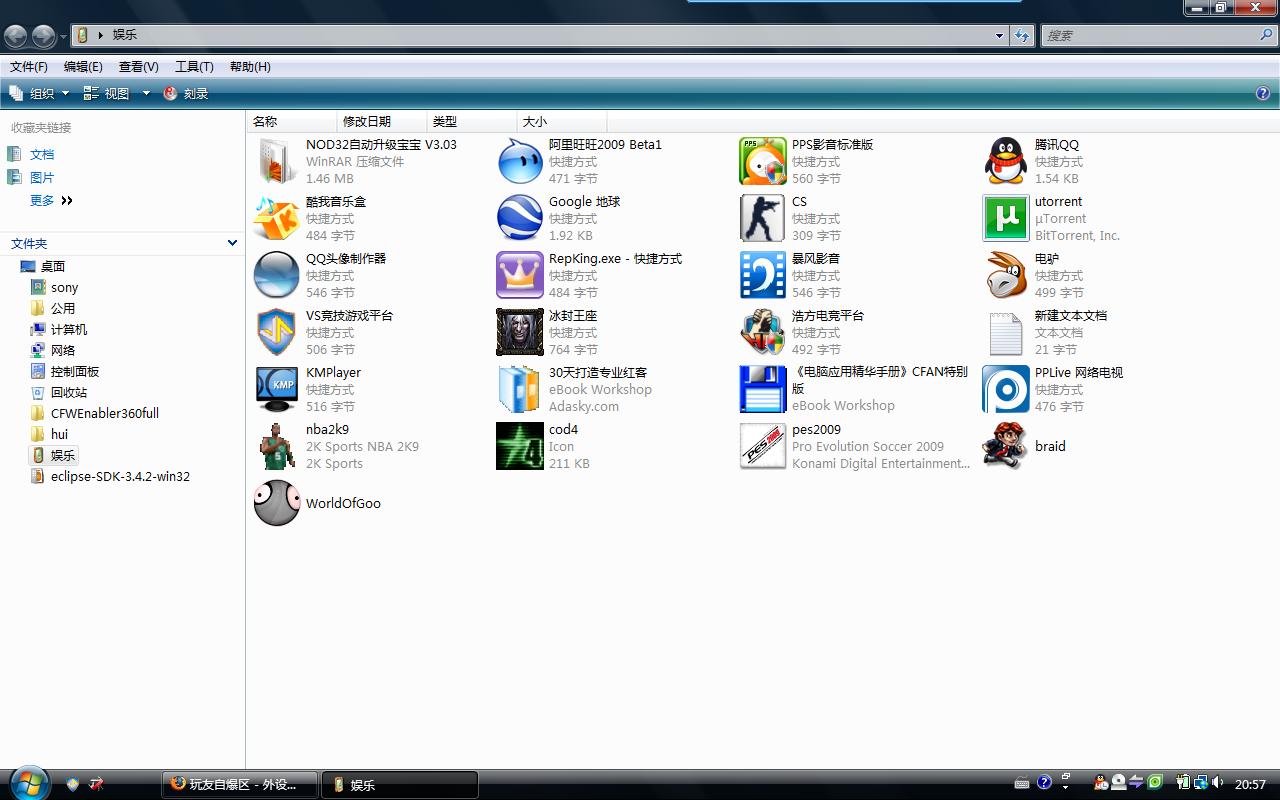This screenshot has width=1280, height=800.
Task: Open the PPS影音标准版 shortcut icon
Action: click(763, 161)
